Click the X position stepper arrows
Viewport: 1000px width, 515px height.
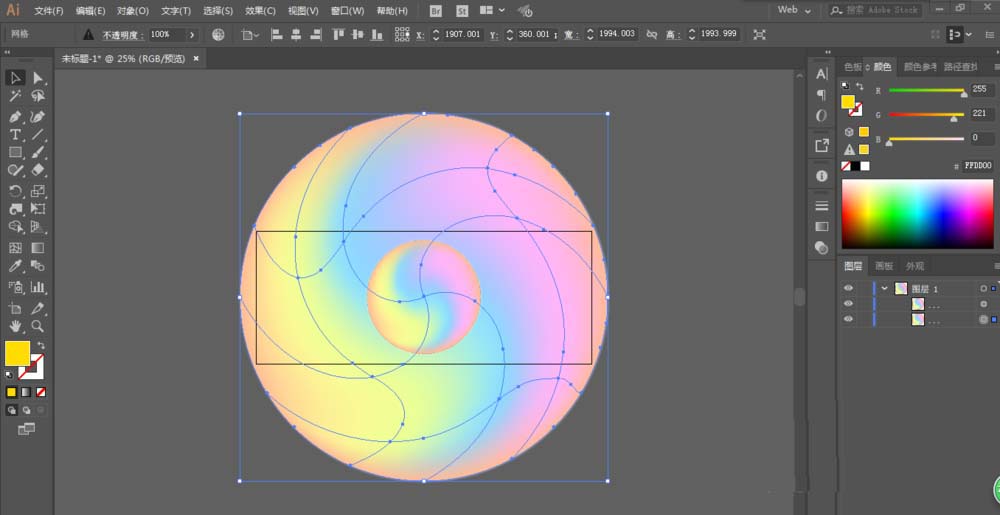[x=436, y=34]
